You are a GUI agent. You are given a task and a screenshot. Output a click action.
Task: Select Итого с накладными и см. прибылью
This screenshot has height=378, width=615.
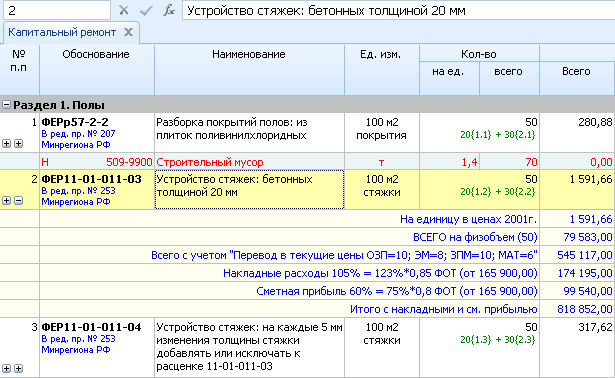pyautogui.click(x=444, y=309)
